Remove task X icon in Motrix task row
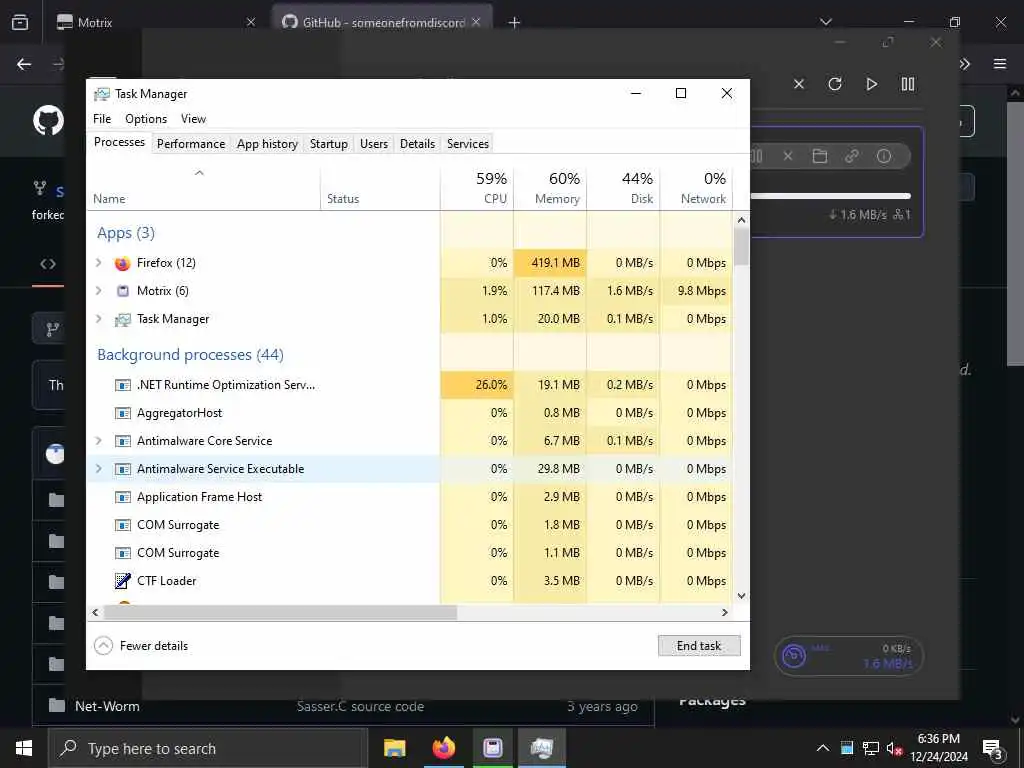This screenshot has width=1024, height=768. 788,156
